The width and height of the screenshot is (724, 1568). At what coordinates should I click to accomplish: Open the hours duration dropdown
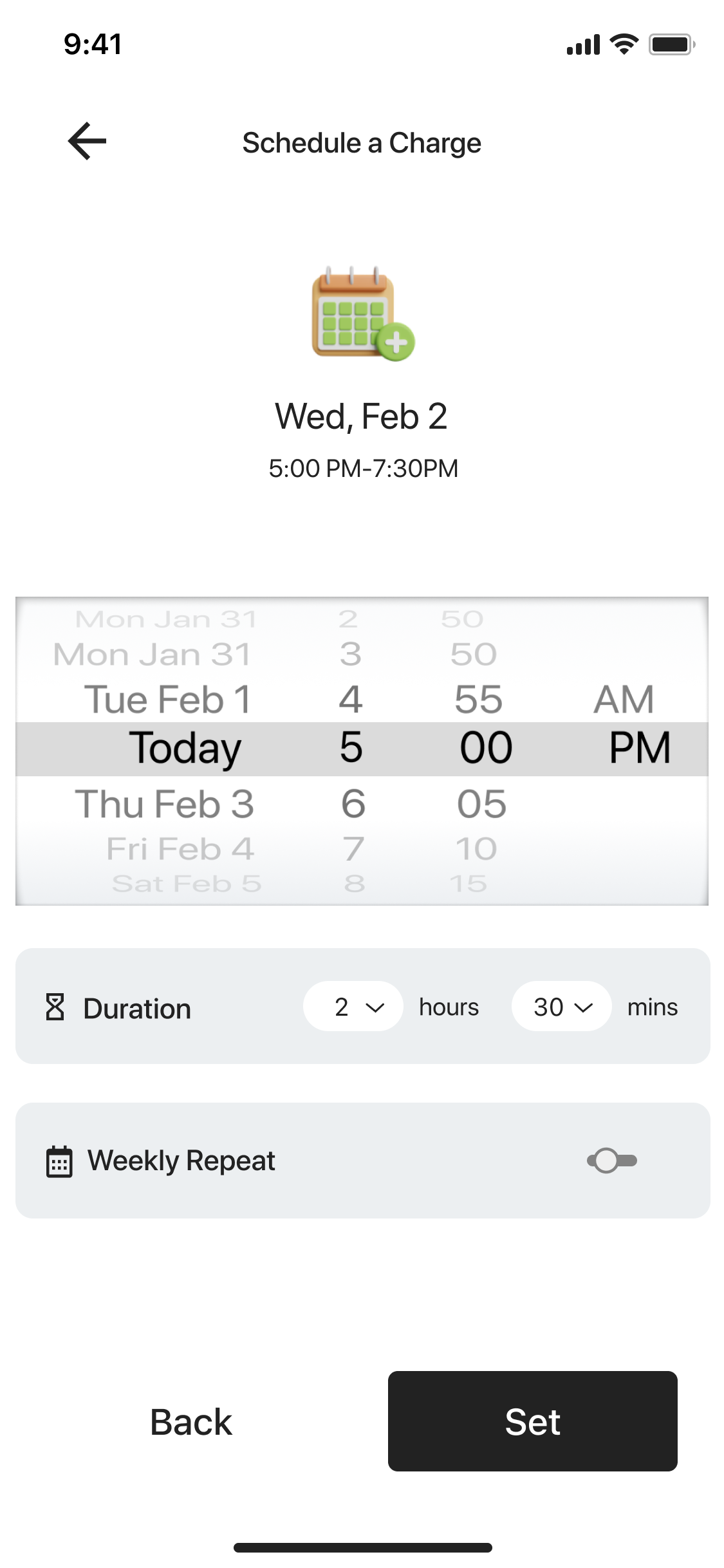coord(353,1007)
